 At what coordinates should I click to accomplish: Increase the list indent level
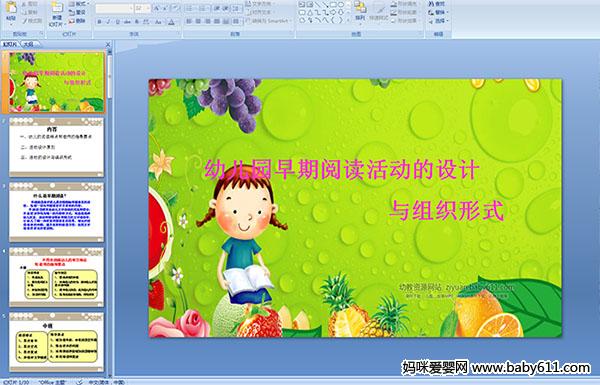(226, 8)
